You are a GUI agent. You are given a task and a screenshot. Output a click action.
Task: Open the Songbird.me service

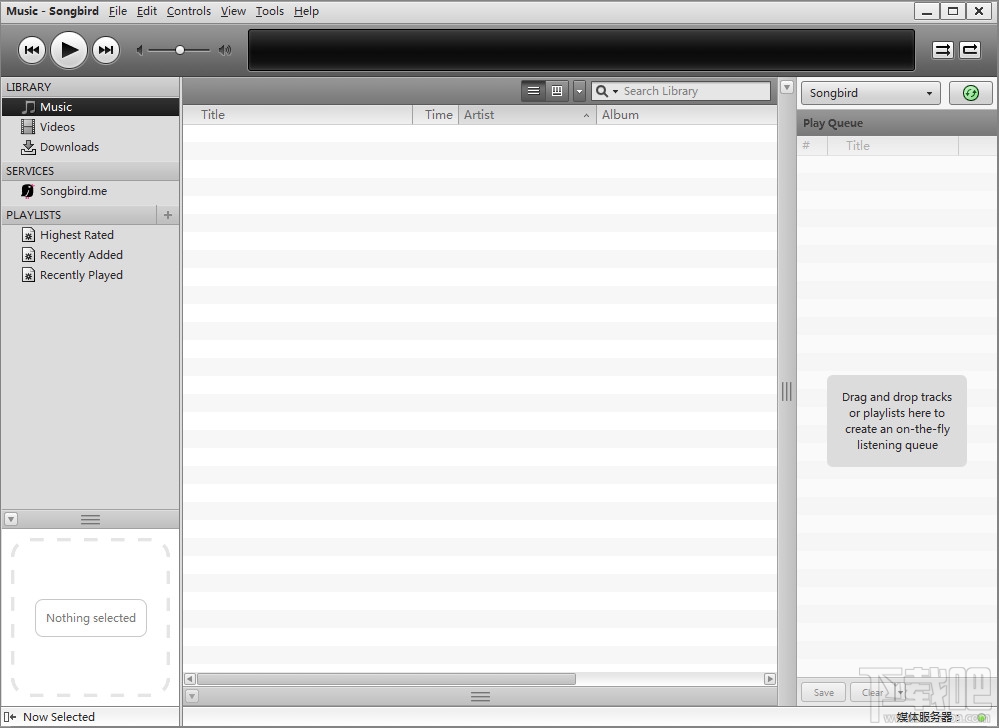[90, 191]
